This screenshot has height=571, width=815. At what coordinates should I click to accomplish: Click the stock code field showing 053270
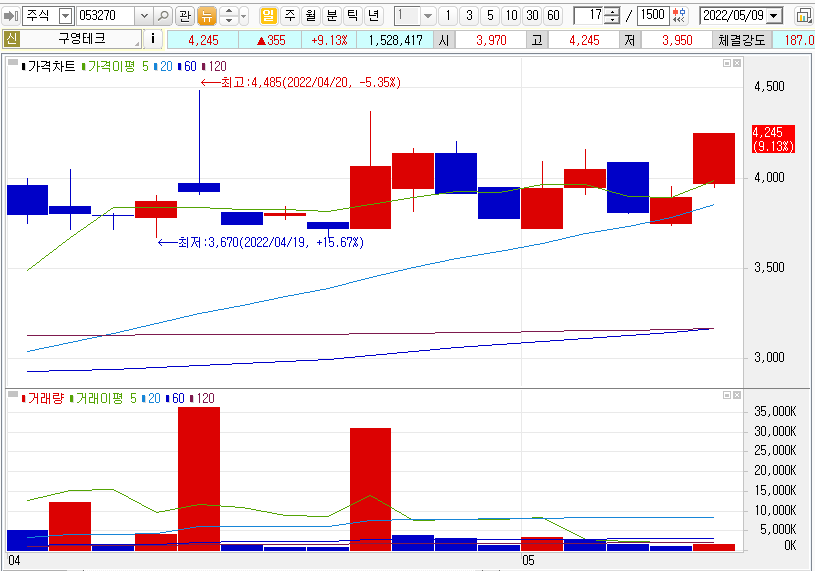106,16
